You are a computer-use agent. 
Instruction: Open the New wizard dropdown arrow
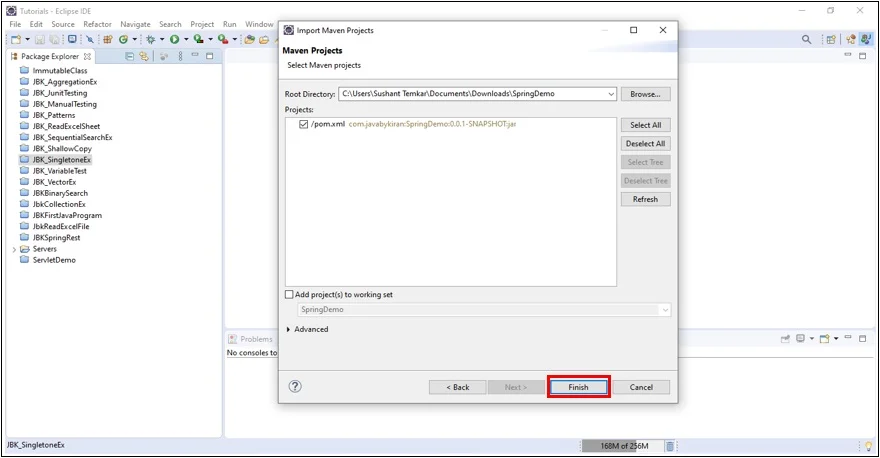(27, 39)
